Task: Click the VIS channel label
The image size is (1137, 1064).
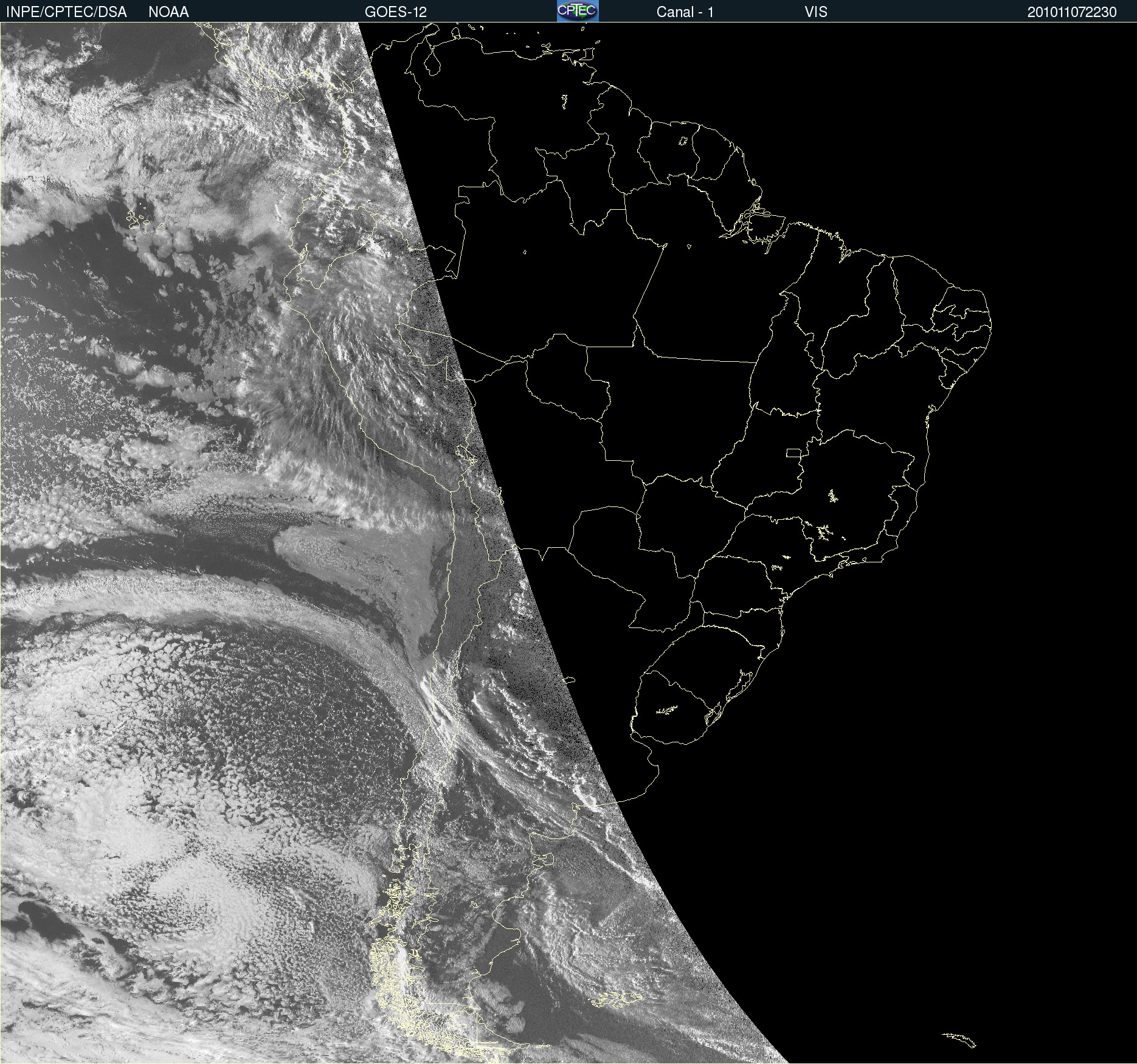Action: pos(816,12)
